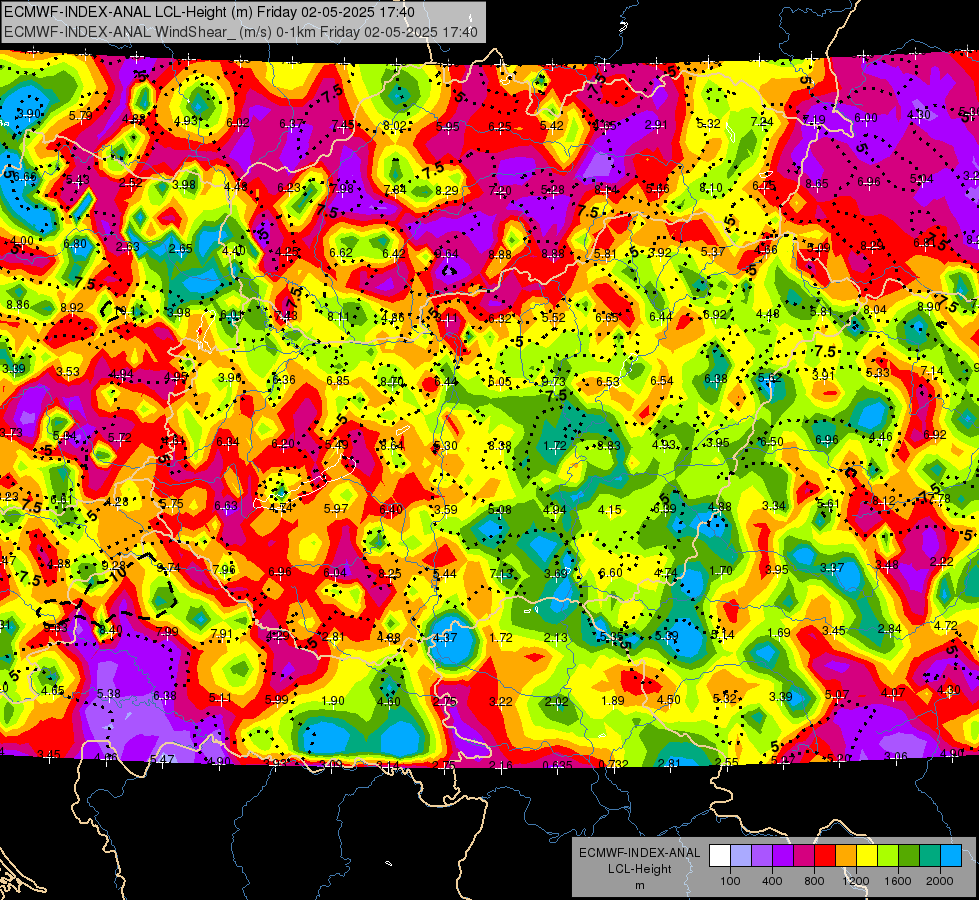Viewport: 979px width, 900px height.
Task: Select the 4.15 shear value
Action: [609, 510]
